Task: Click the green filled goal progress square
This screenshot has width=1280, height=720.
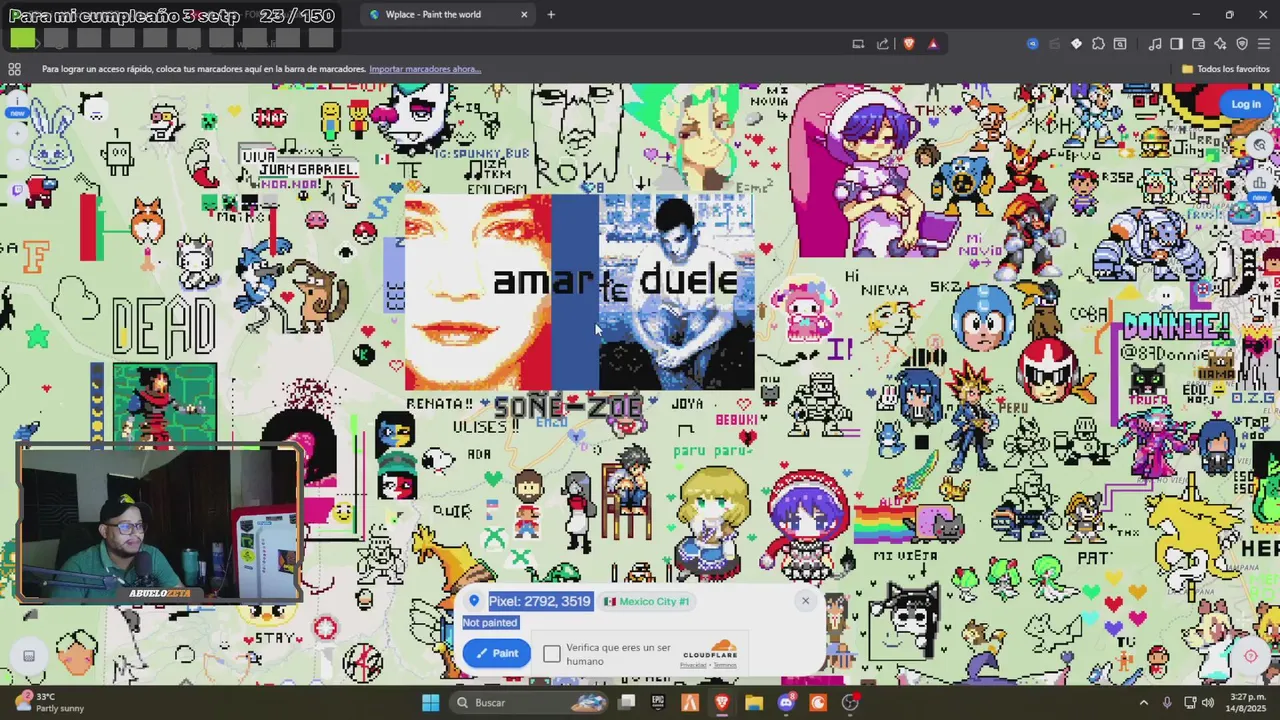Action: pyautogui.click(x=23, y=39)
